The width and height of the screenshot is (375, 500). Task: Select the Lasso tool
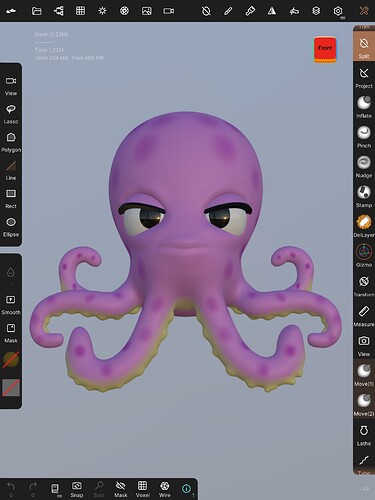click(x=11, y=114)
